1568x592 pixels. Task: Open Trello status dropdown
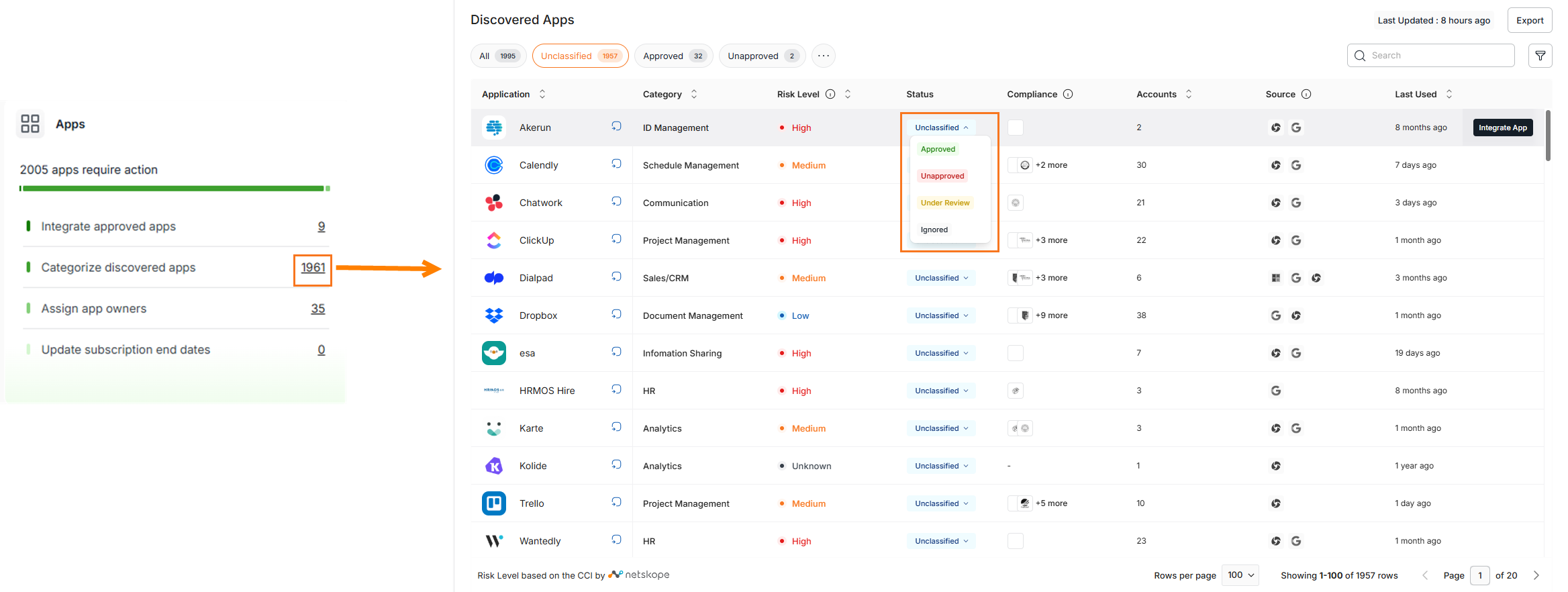click(x=941, y=503)
